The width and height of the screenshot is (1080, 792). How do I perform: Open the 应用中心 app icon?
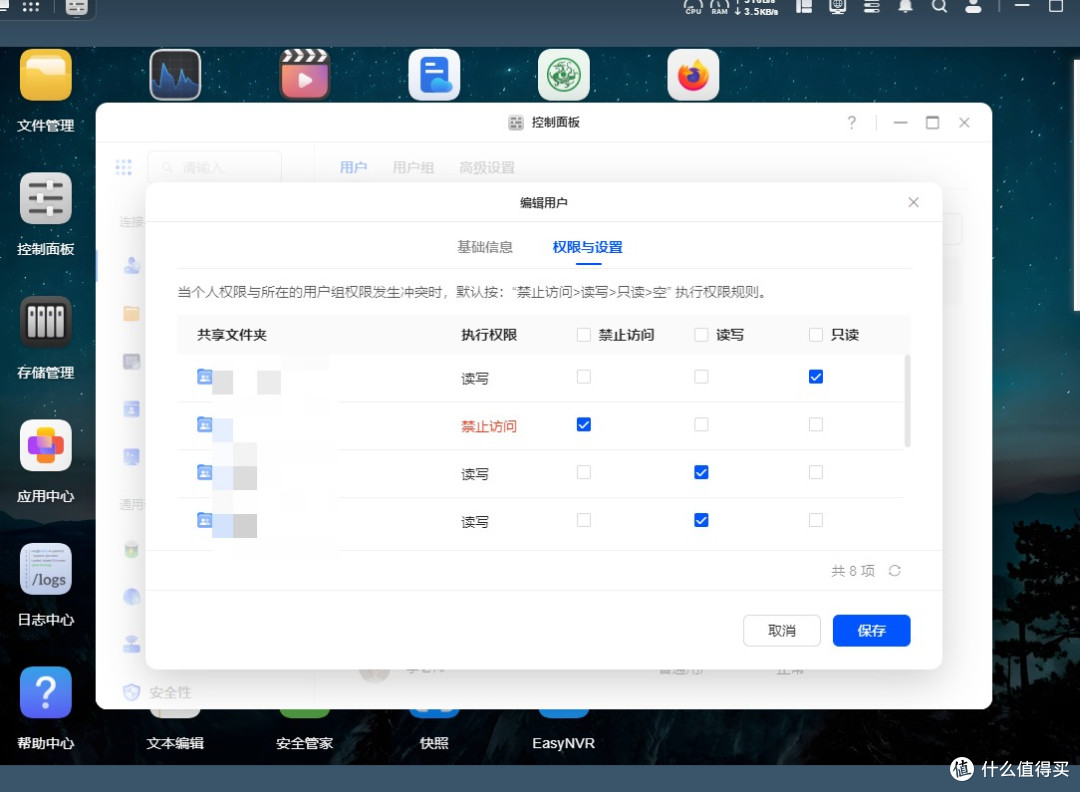(x=45, y=445)
